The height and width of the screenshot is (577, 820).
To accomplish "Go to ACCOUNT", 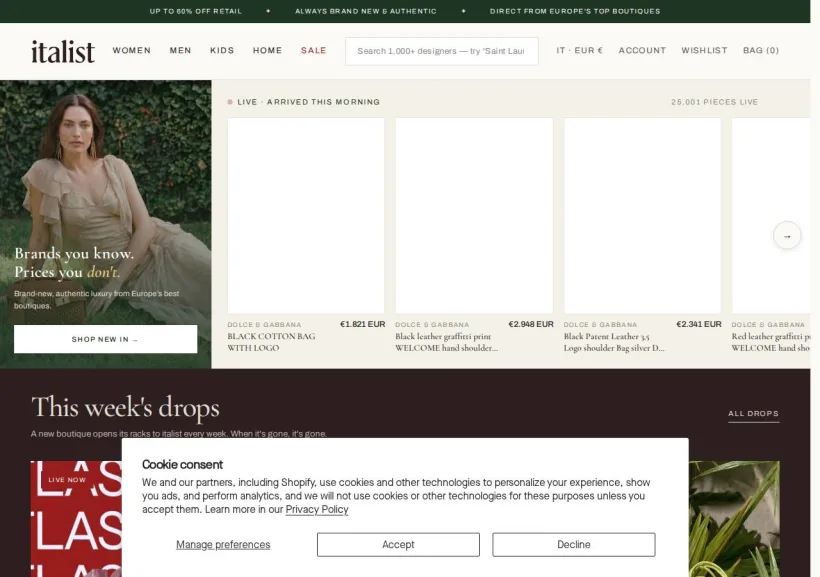I will (642, 51).
